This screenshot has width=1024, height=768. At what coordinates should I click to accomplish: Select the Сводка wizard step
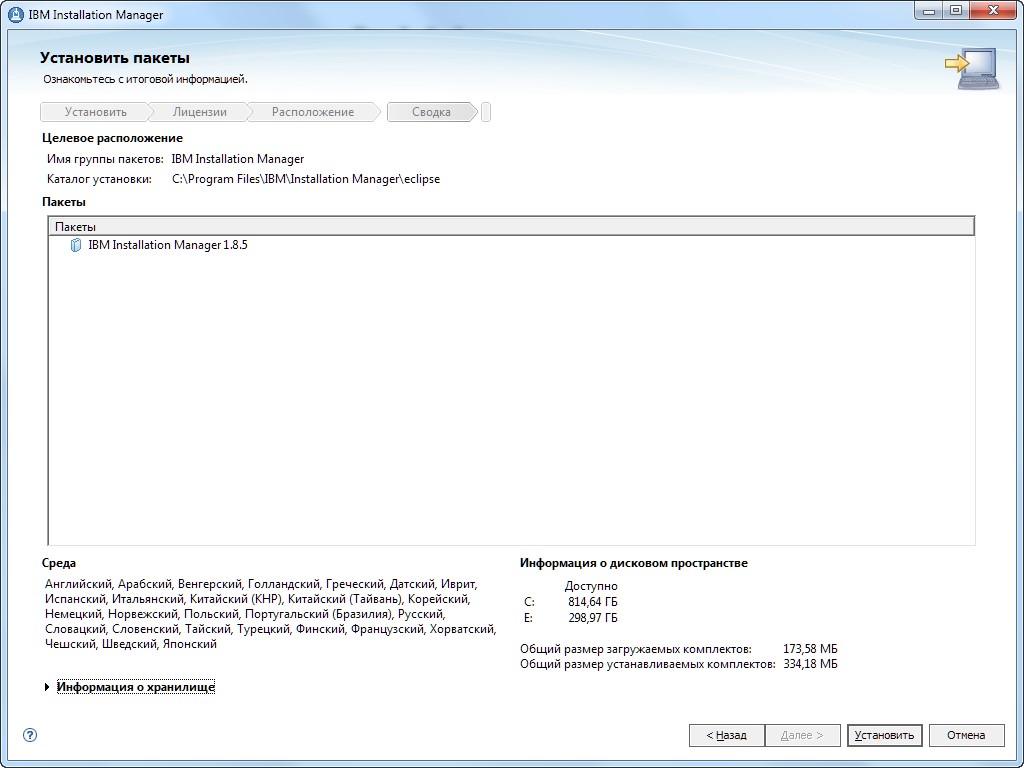[x=431, y=112]
